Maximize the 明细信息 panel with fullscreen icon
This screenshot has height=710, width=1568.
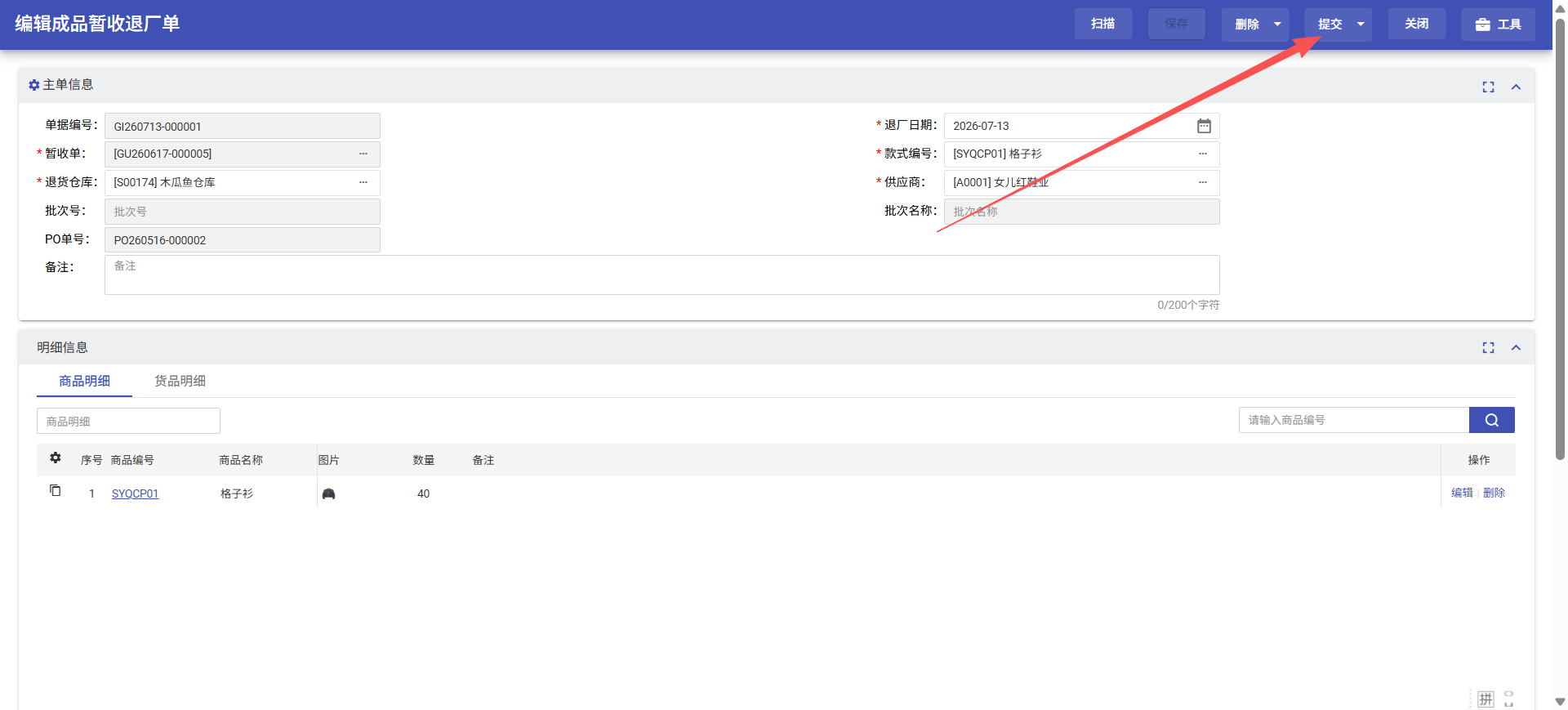(1488, 347)
